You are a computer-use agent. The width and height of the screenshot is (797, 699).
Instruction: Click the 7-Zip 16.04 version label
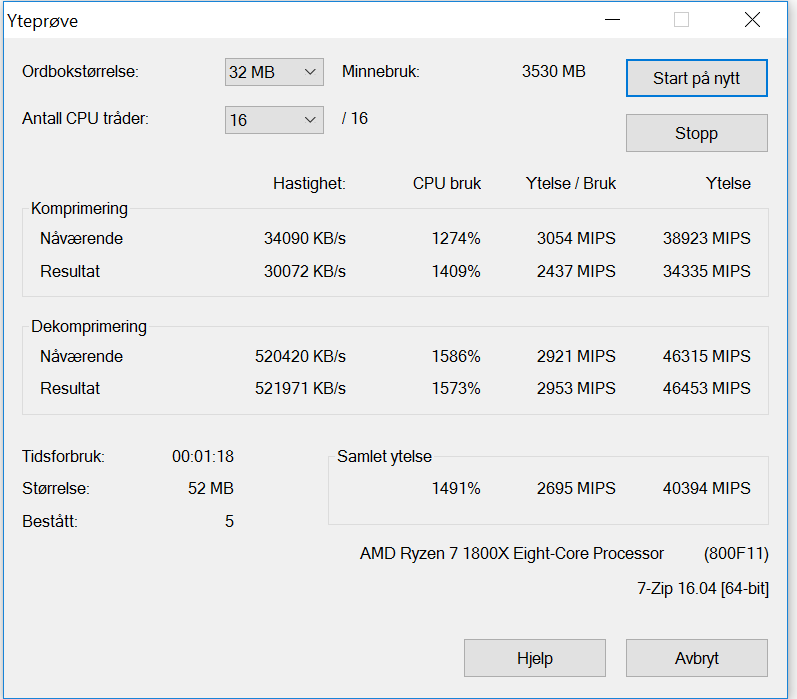pyautogui.click(x=703, y=589)
